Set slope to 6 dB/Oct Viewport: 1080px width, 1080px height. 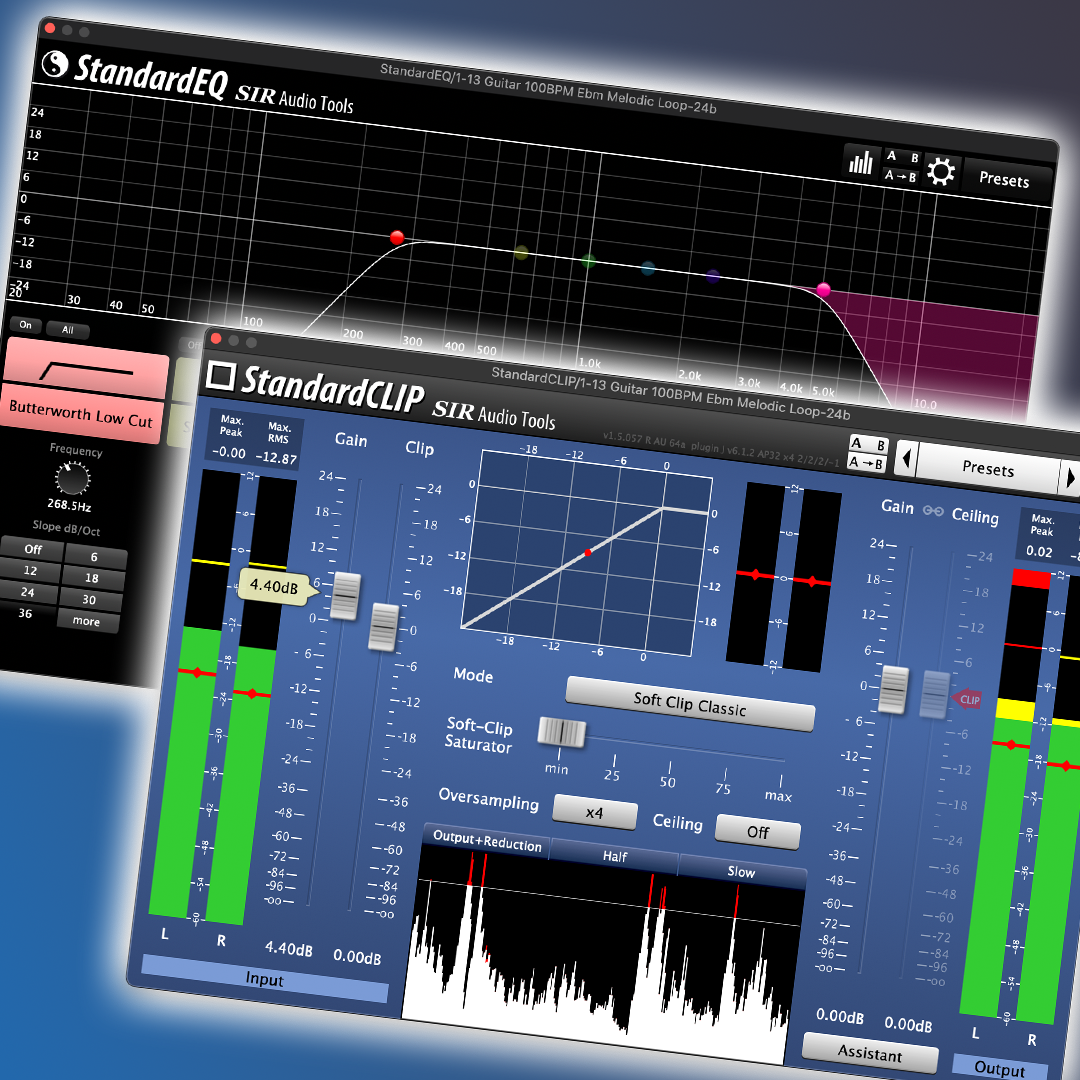pyautogui.click(x=94, y=557)
